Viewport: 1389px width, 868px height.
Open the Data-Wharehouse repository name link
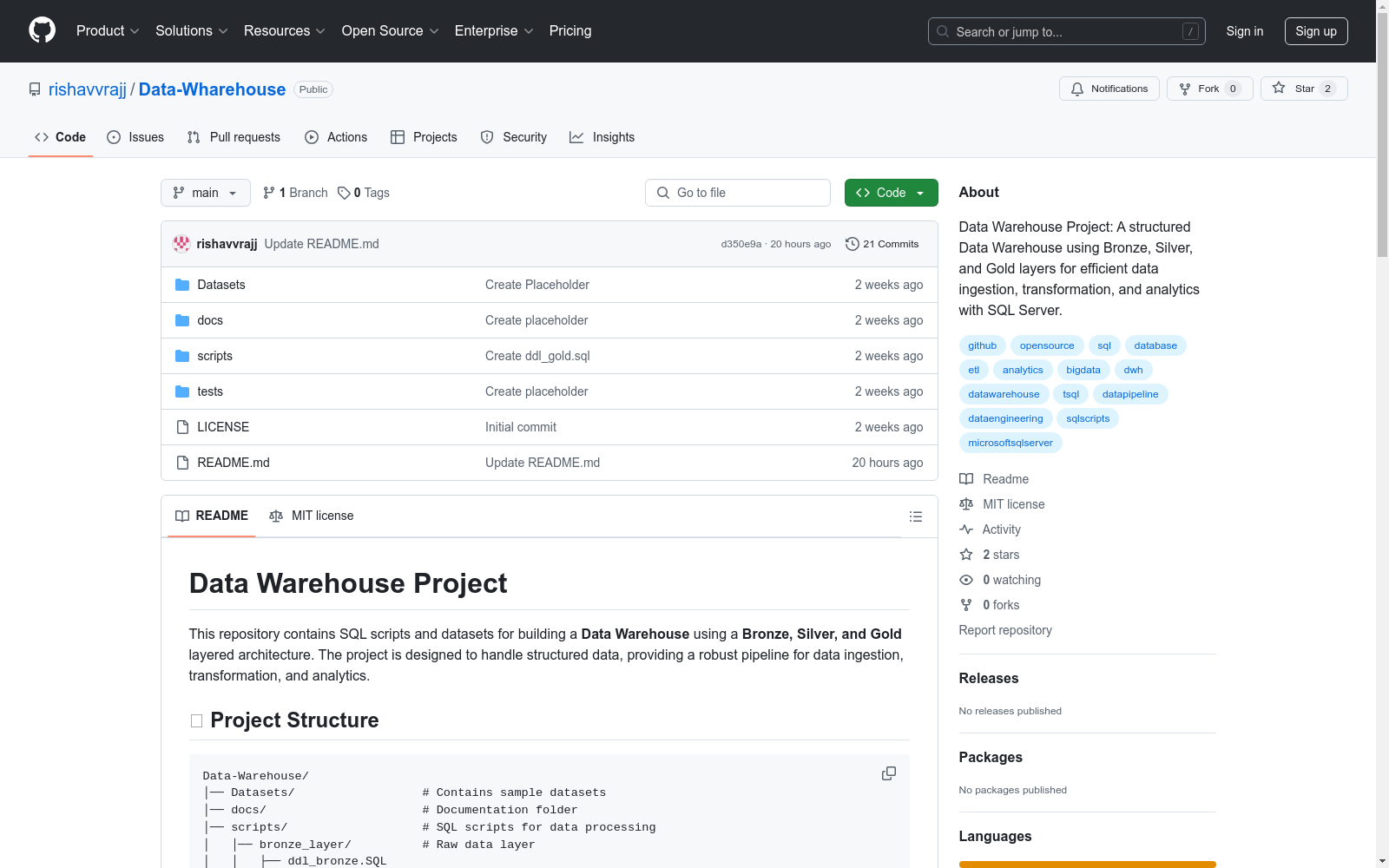(x=212, y=89)
